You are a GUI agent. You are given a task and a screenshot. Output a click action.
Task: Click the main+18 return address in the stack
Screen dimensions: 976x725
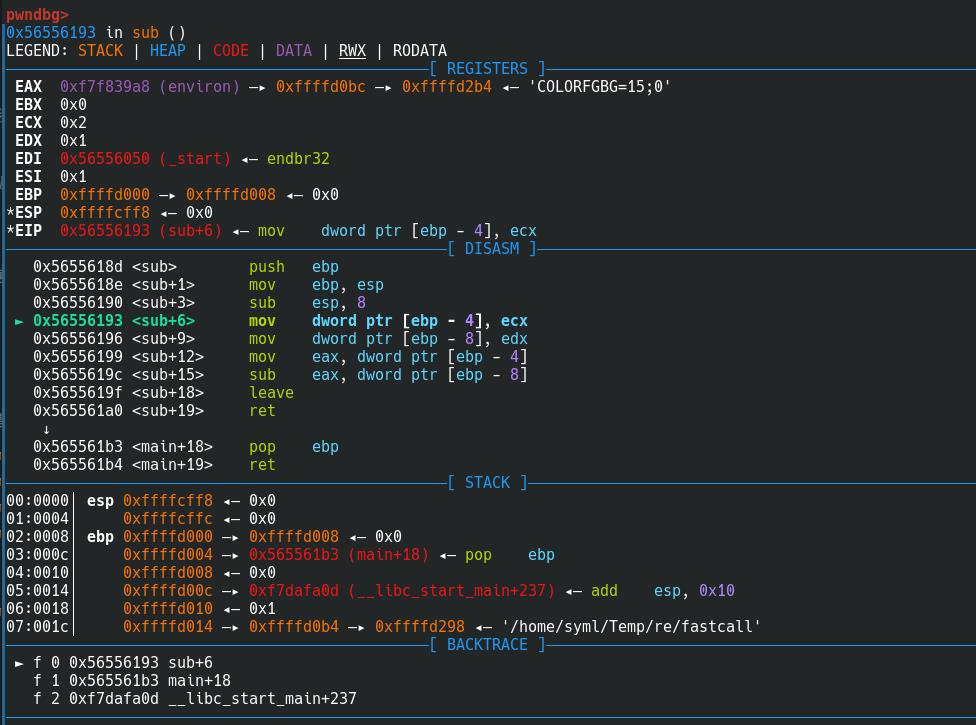pos(338,555)
